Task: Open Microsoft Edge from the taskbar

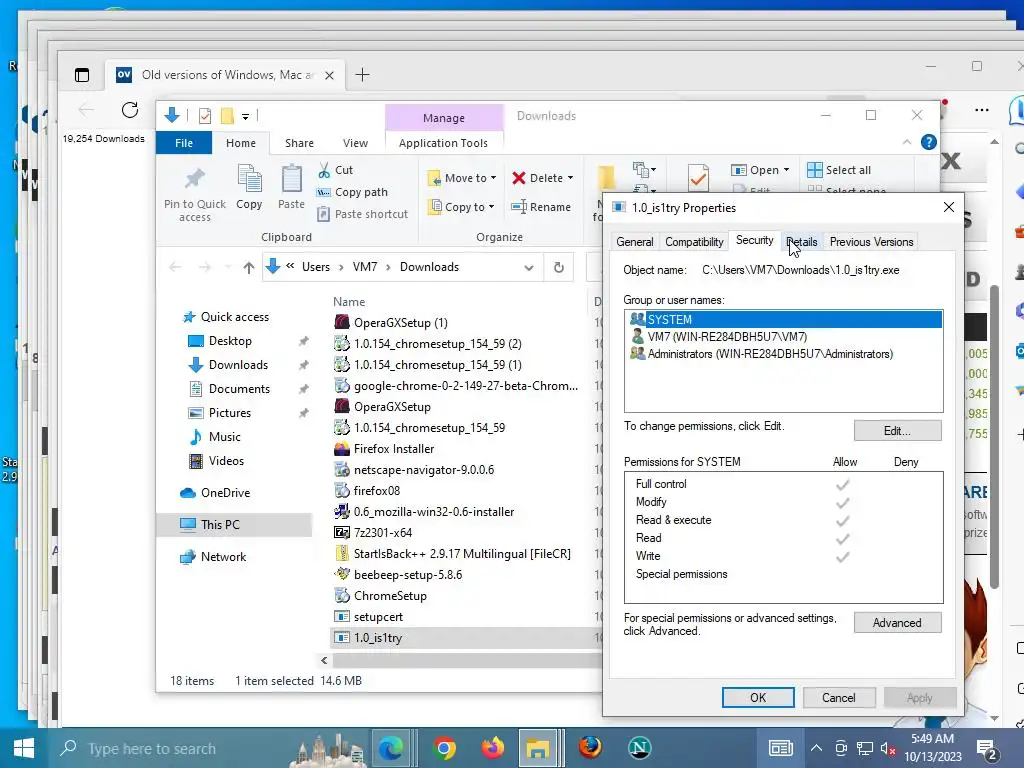Action: click(x=391, y=748)
